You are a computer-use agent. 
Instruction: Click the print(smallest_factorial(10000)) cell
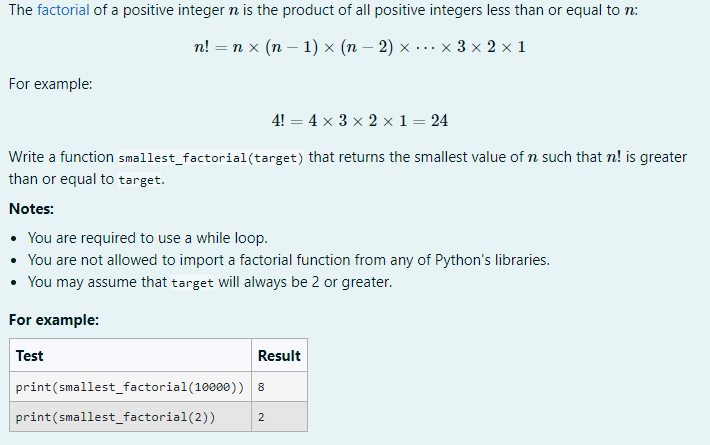click(x=130, y=387)
